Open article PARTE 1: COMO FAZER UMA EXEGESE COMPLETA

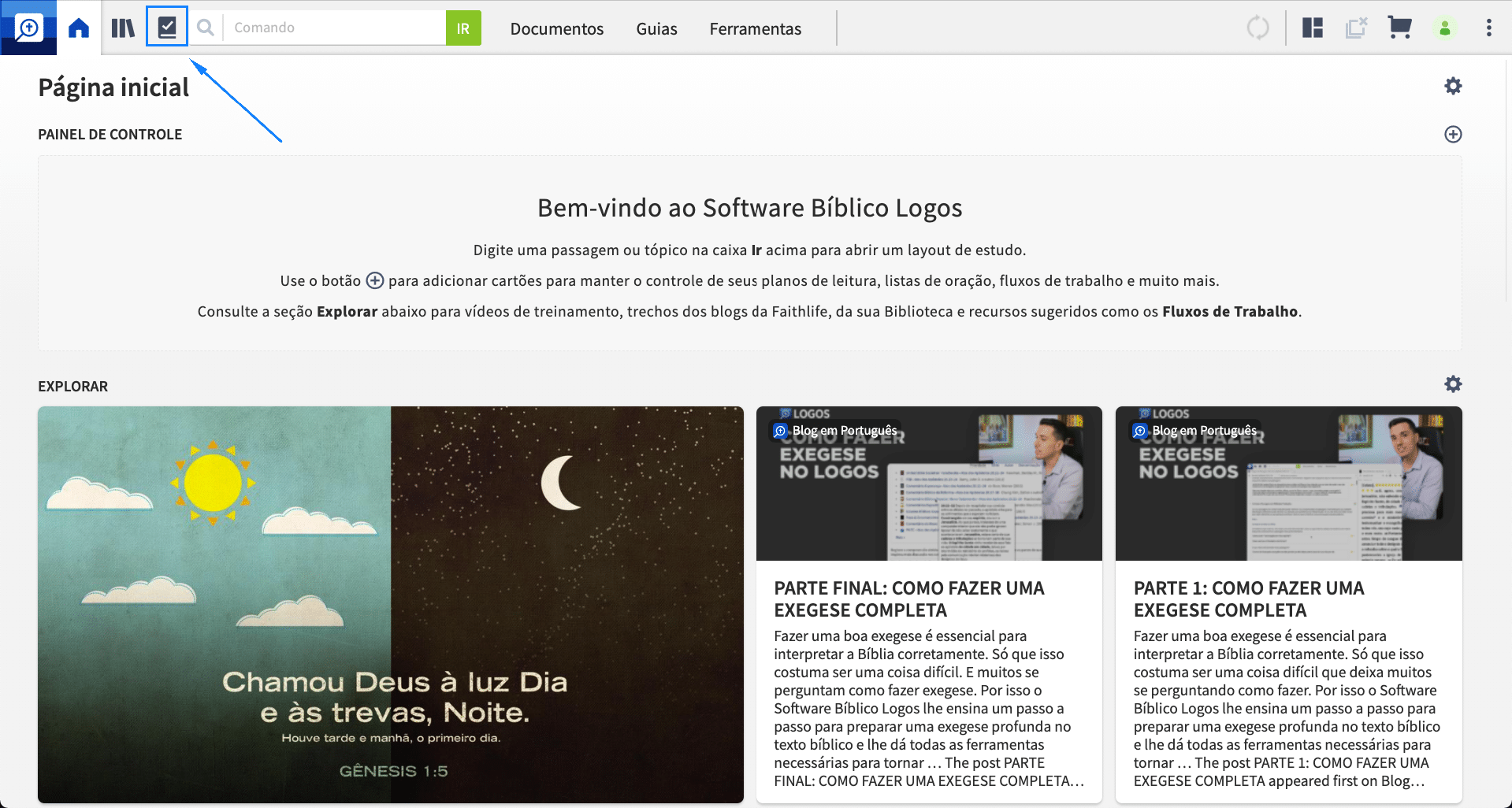pos(1249,599)
